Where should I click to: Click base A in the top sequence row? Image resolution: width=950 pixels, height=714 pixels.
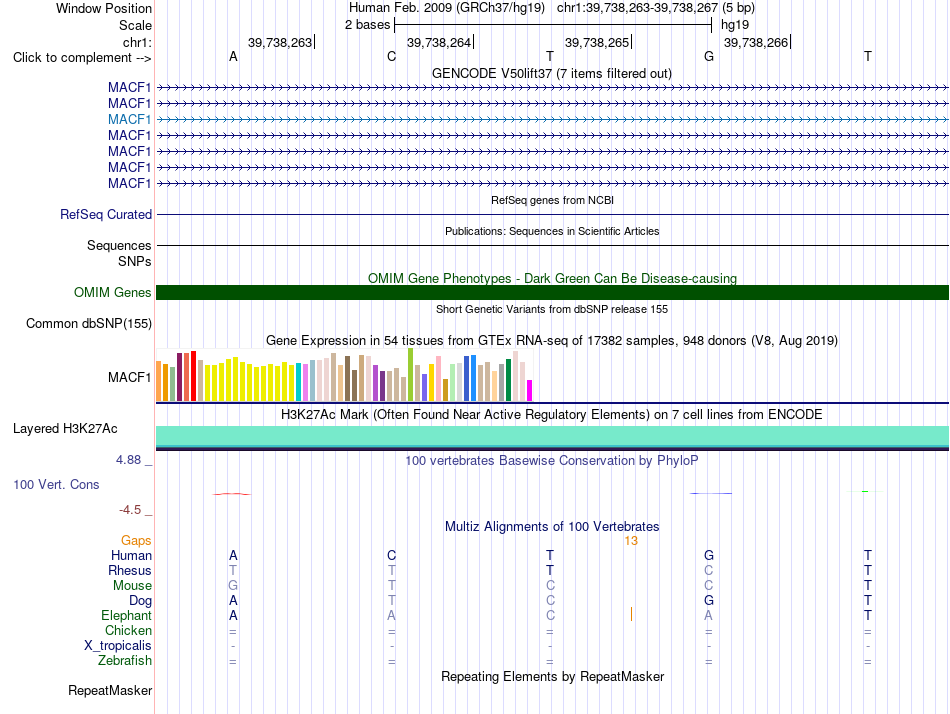(x=233, y=56)
